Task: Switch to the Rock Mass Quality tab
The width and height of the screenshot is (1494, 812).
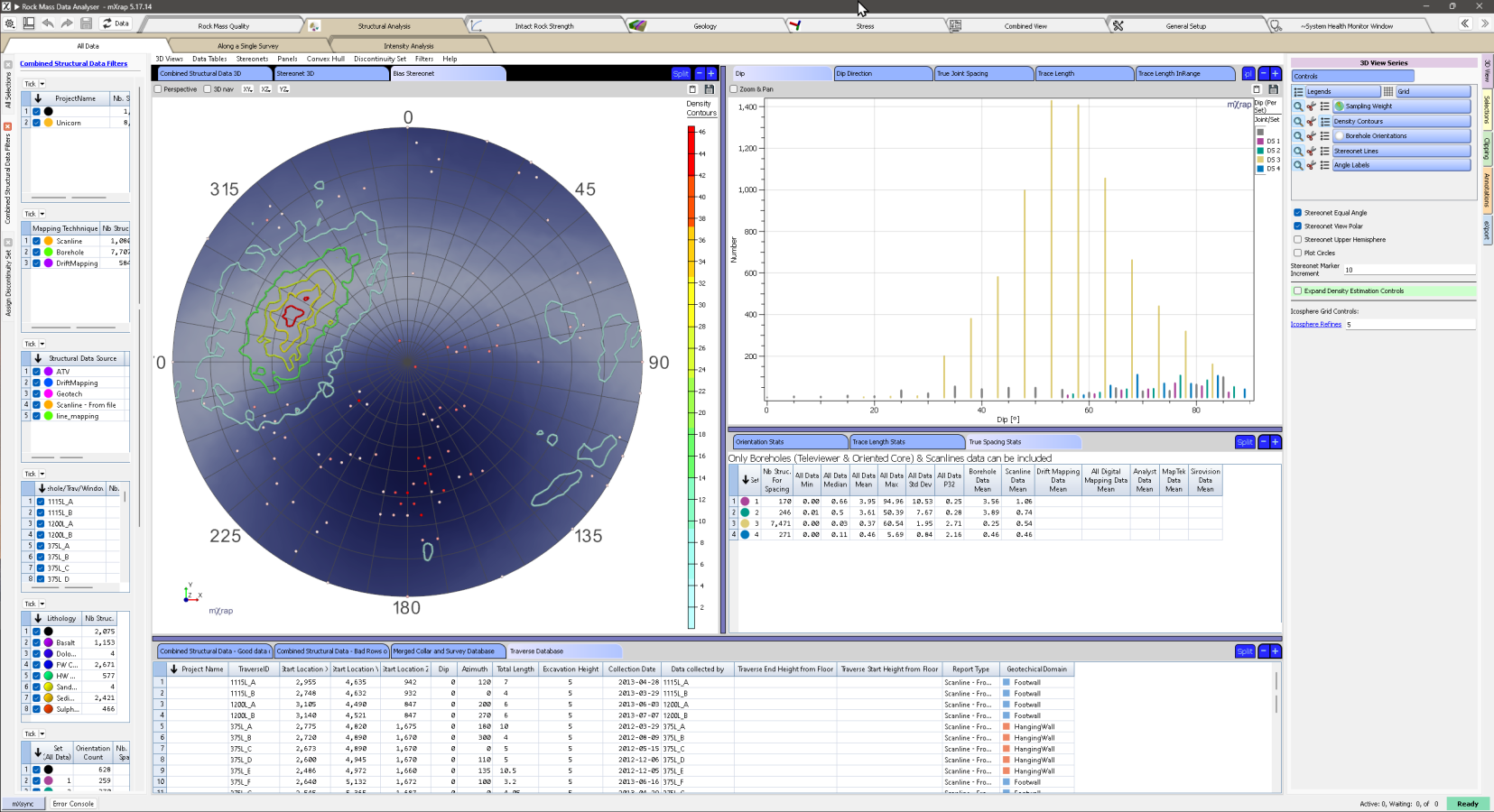Action: click(x=224, y=26)
